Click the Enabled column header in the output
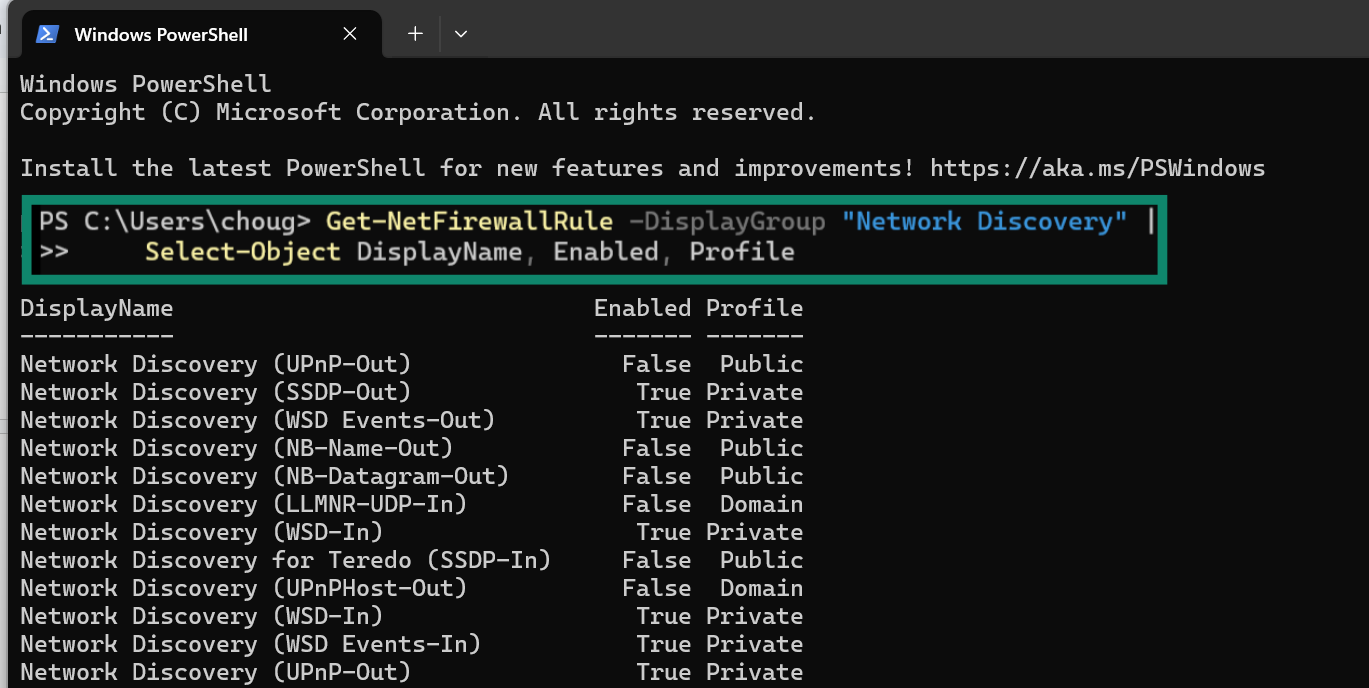 pos(642,308)
